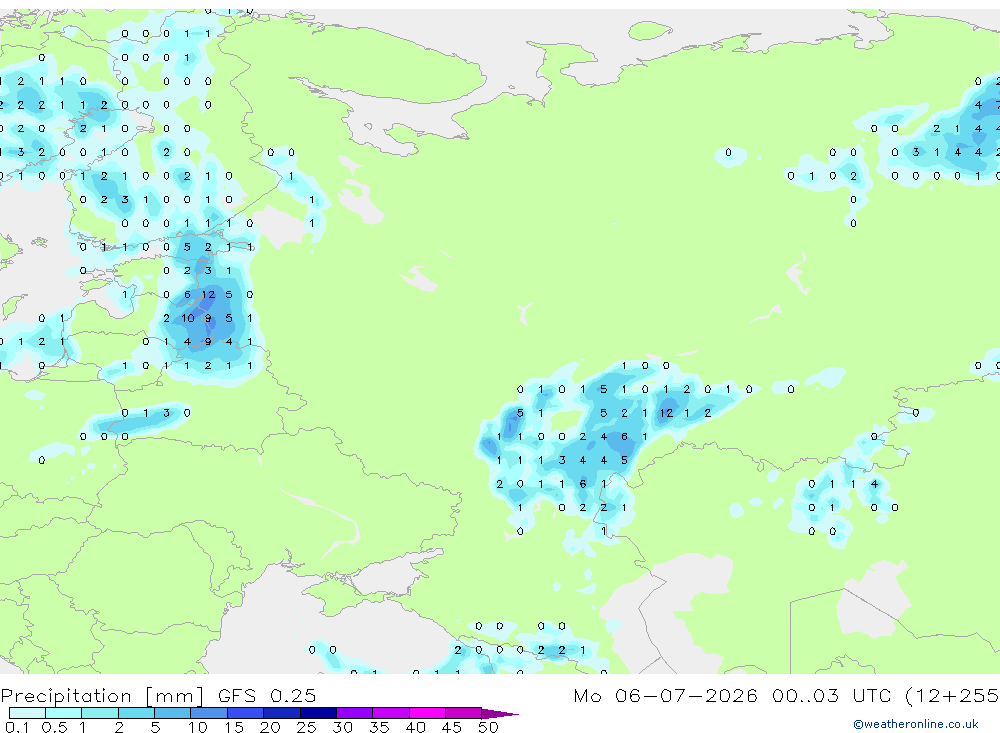The height and width of the screenshot is (733, 1000).
Task: Click the 'Mo 06-07-2026' date text
Action: 665,695
